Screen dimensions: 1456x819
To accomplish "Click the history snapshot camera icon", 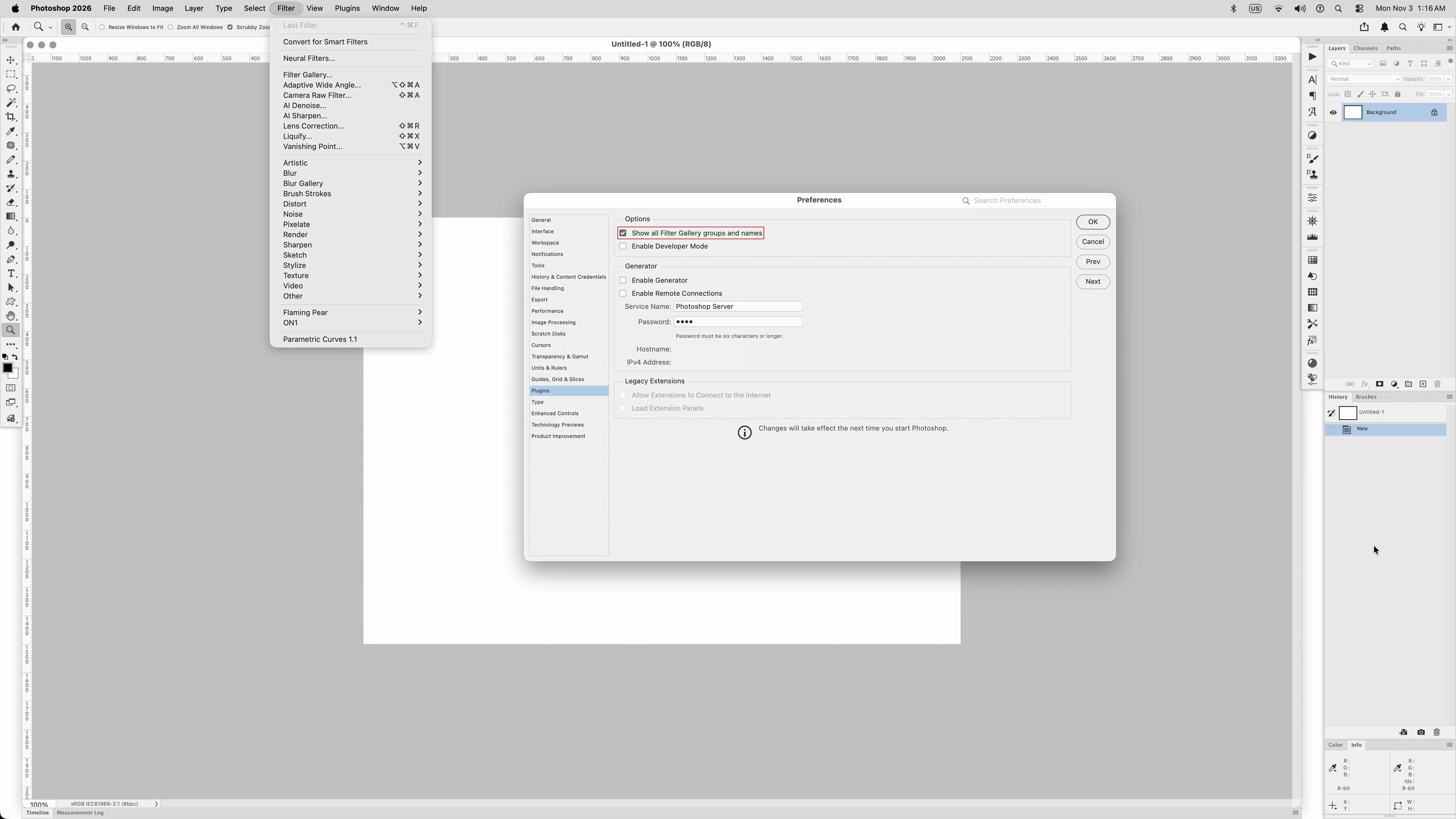I will (x=1421, y=733).
